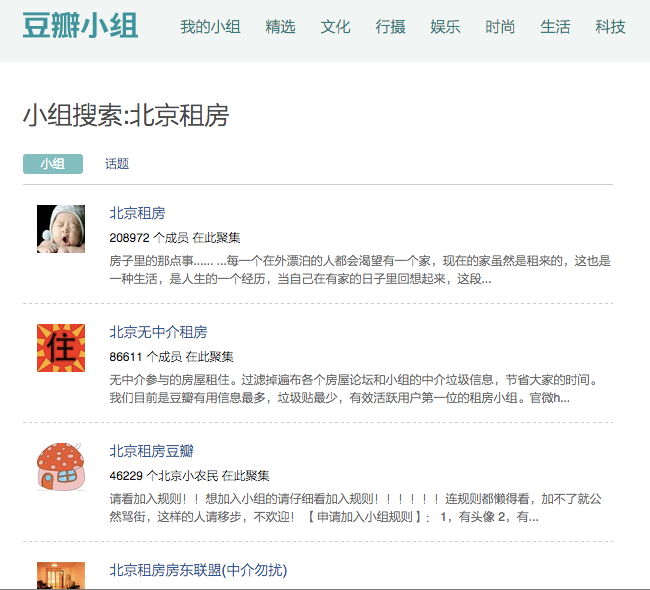
Task: Click description starting 房子里的那点事
Action: tap(360, 270)
